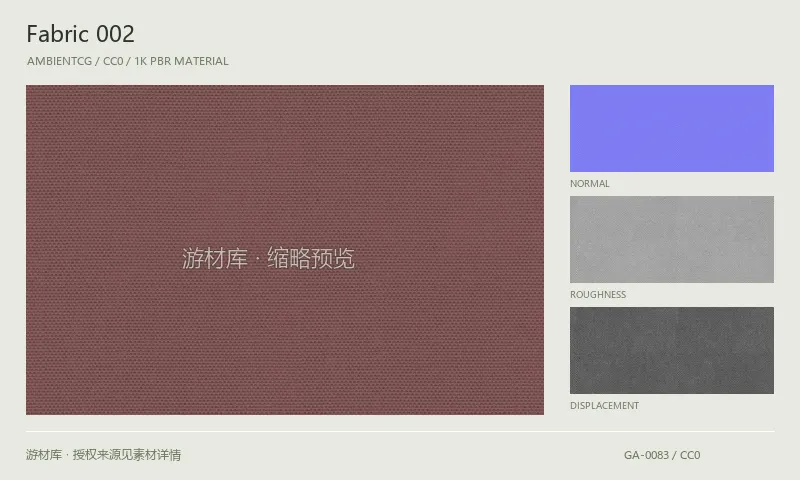This screenshot has height=480, width=800.
Task: Select the light gray ROUGHNESS map thumbnail
Action: click(671, 239)
